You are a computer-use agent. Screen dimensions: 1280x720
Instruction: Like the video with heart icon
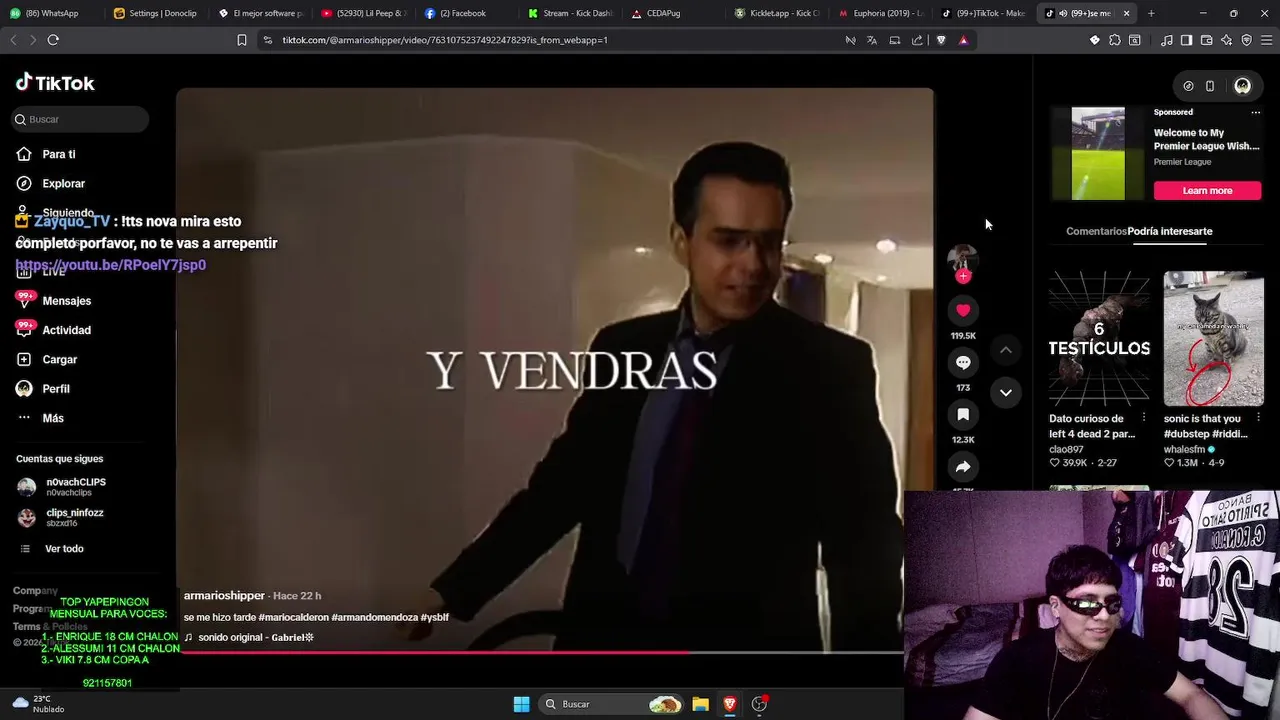(x=963, y=310)
